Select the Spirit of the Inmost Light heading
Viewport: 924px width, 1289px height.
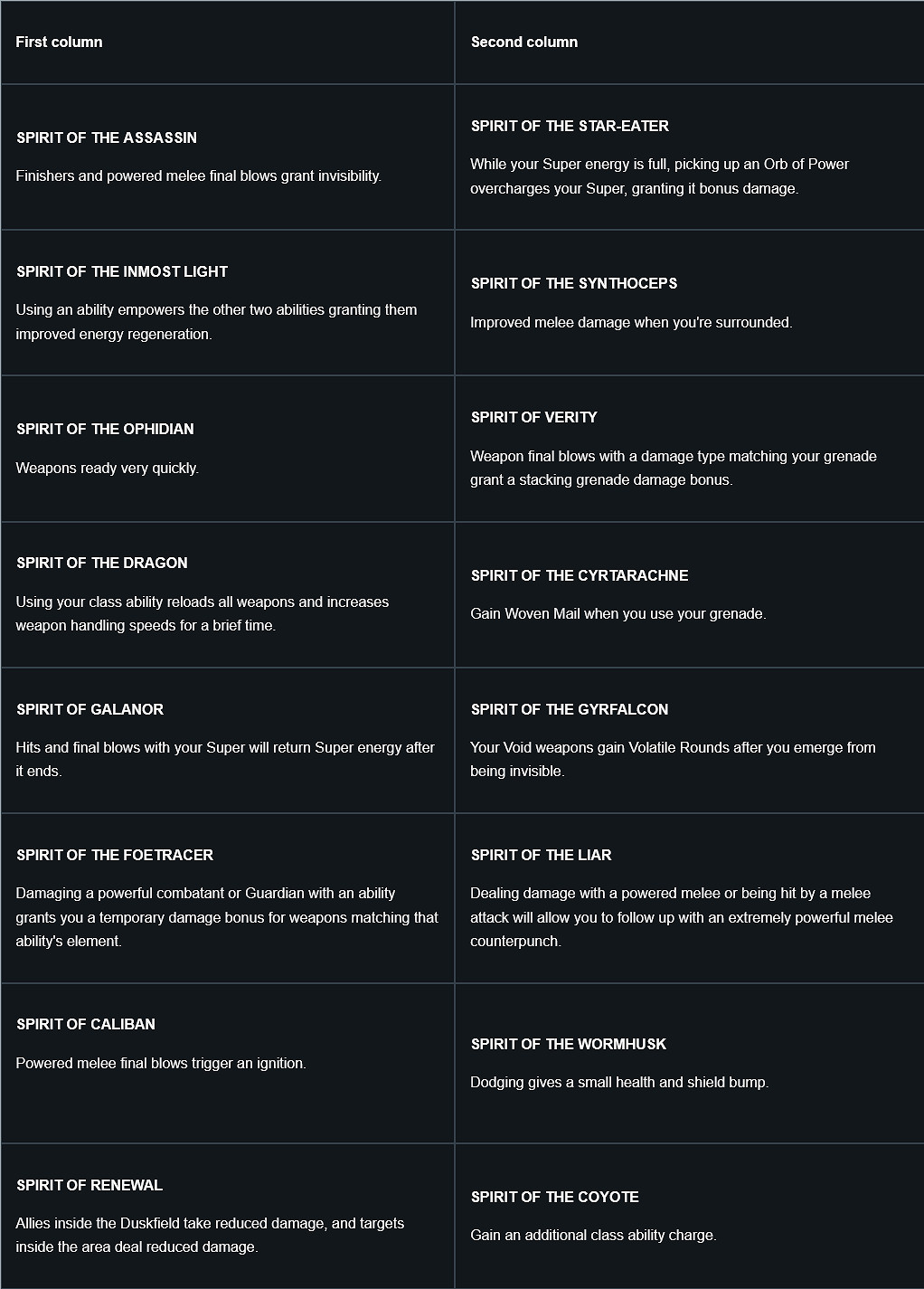pyautogui.click(x=122, y=271)
